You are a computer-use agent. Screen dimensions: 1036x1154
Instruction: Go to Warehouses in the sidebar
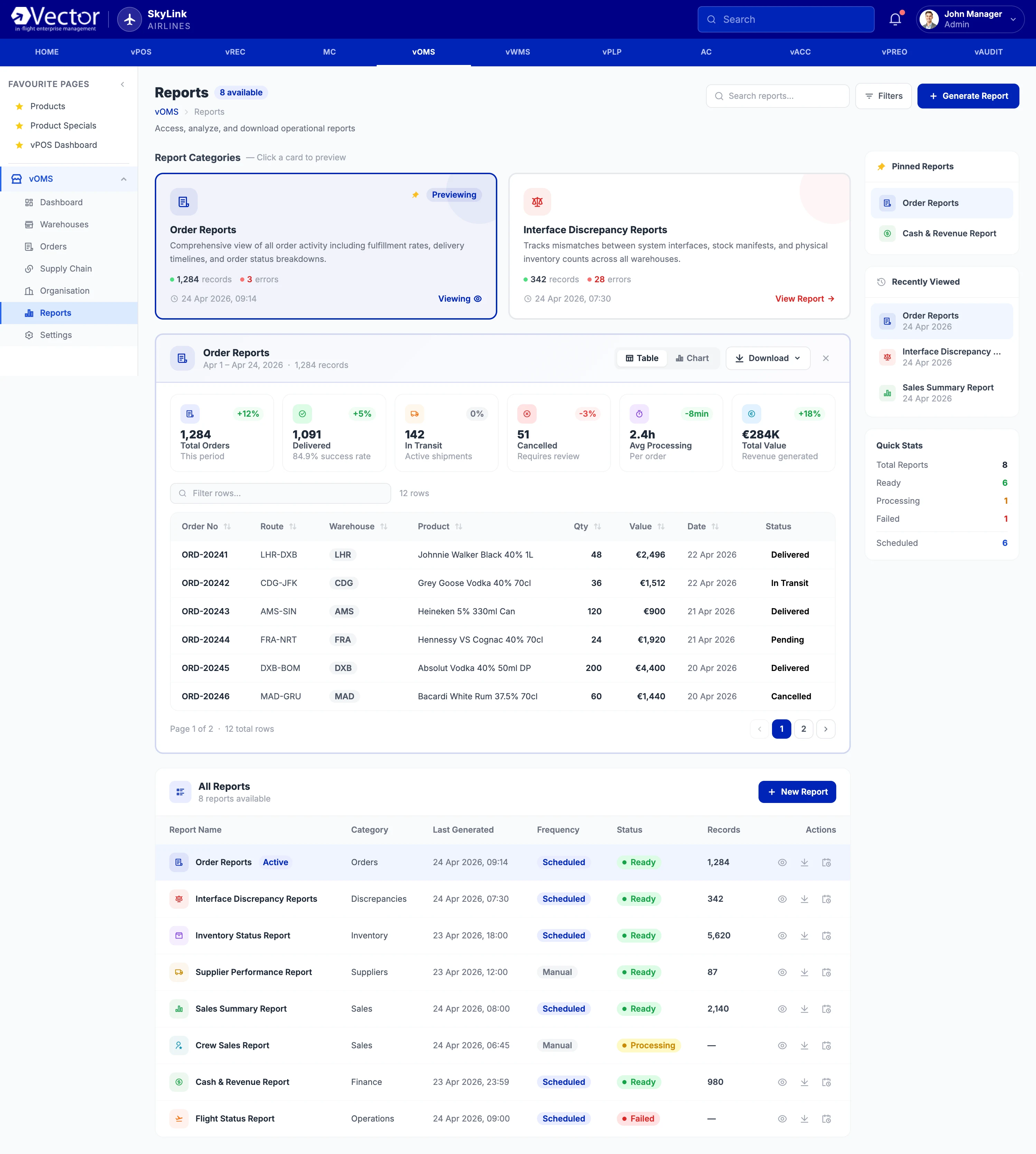point(69,224)
